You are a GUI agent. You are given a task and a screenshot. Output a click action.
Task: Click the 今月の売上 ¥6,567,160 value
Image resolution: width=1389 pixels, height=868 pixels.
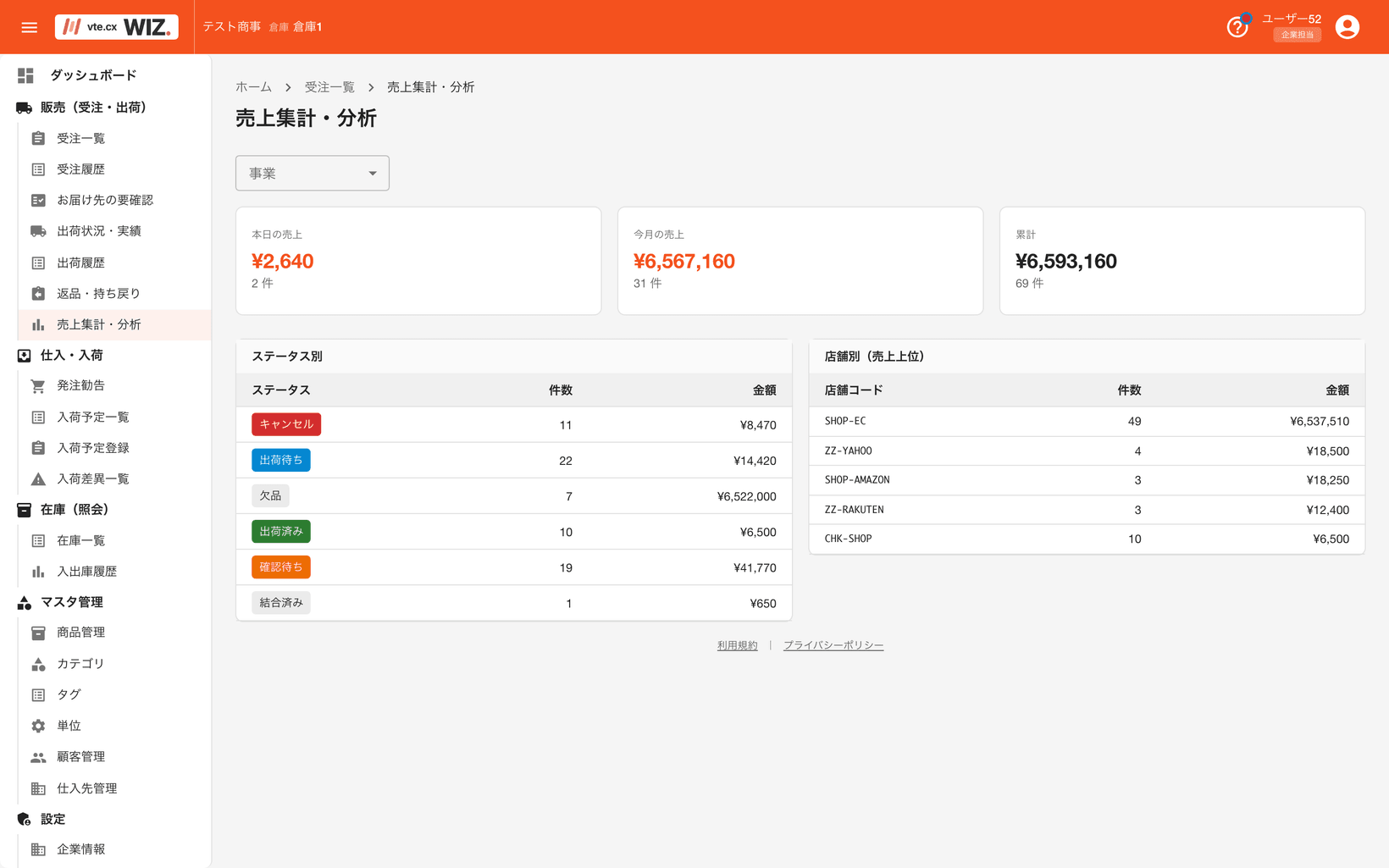[684, 262]
